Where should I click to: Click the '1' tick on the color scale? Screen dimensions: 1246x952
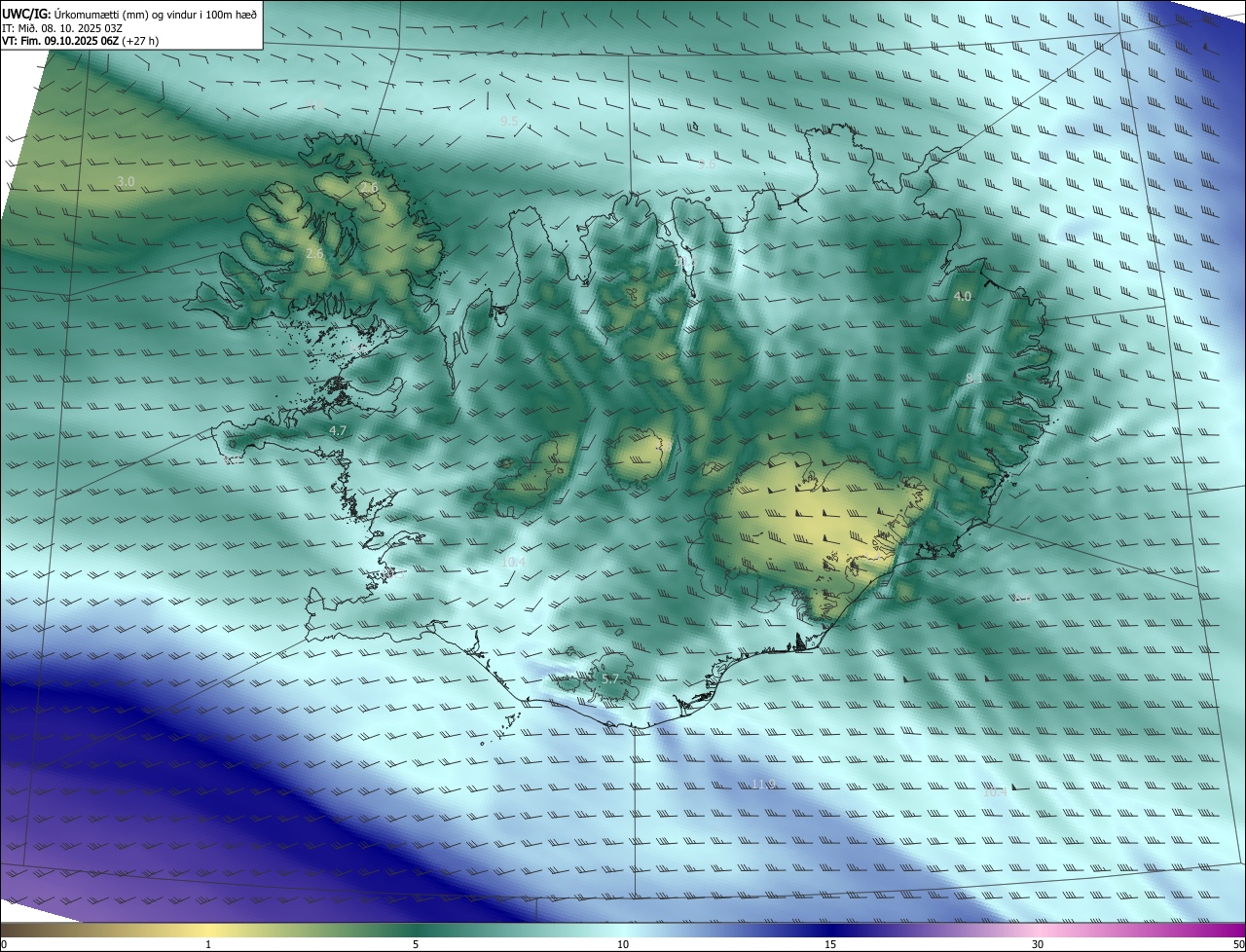[x=208, y=944]
